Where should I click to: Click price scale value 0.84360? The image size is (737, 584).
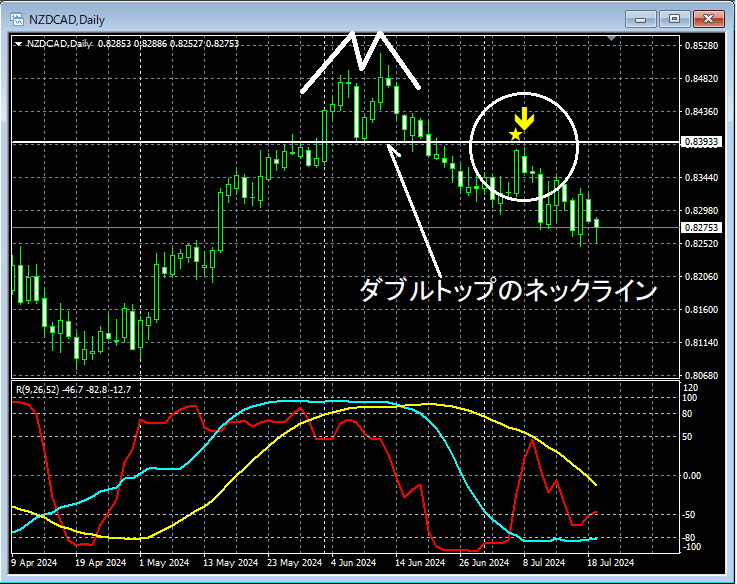pos(702,111)
